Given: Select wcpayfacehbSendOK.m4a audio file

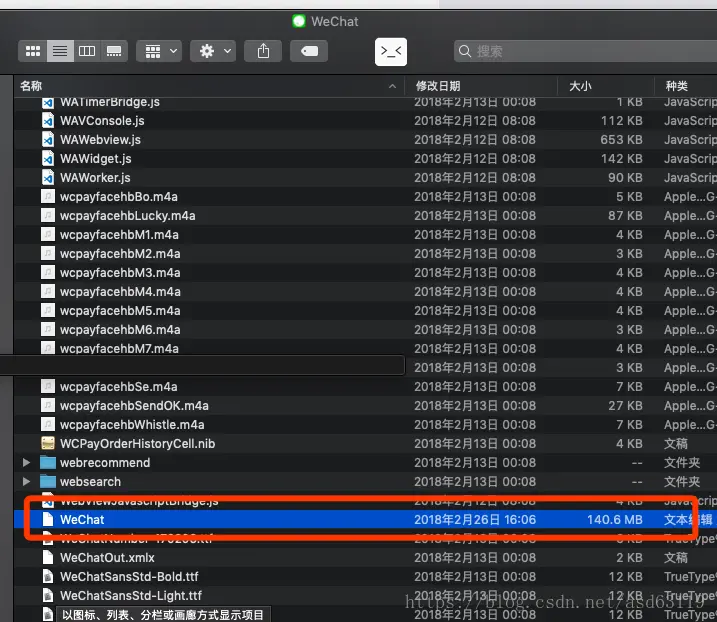Looking at the screenshot, I should pos(134,406).
